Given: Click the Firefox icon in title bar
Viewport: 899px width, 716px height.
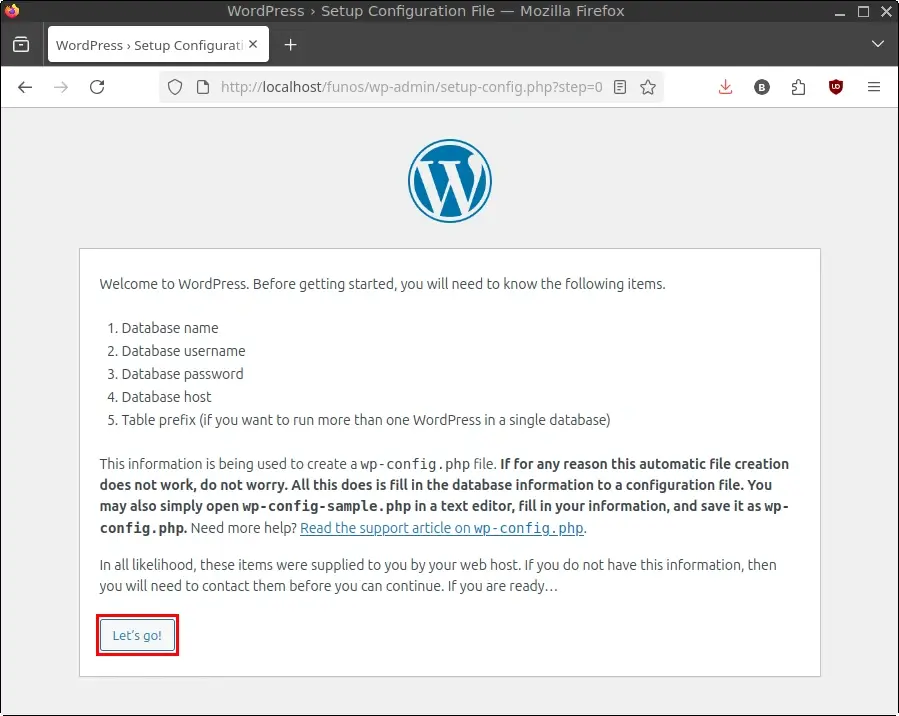Looking at the screenshot, I should coord(11,11).
